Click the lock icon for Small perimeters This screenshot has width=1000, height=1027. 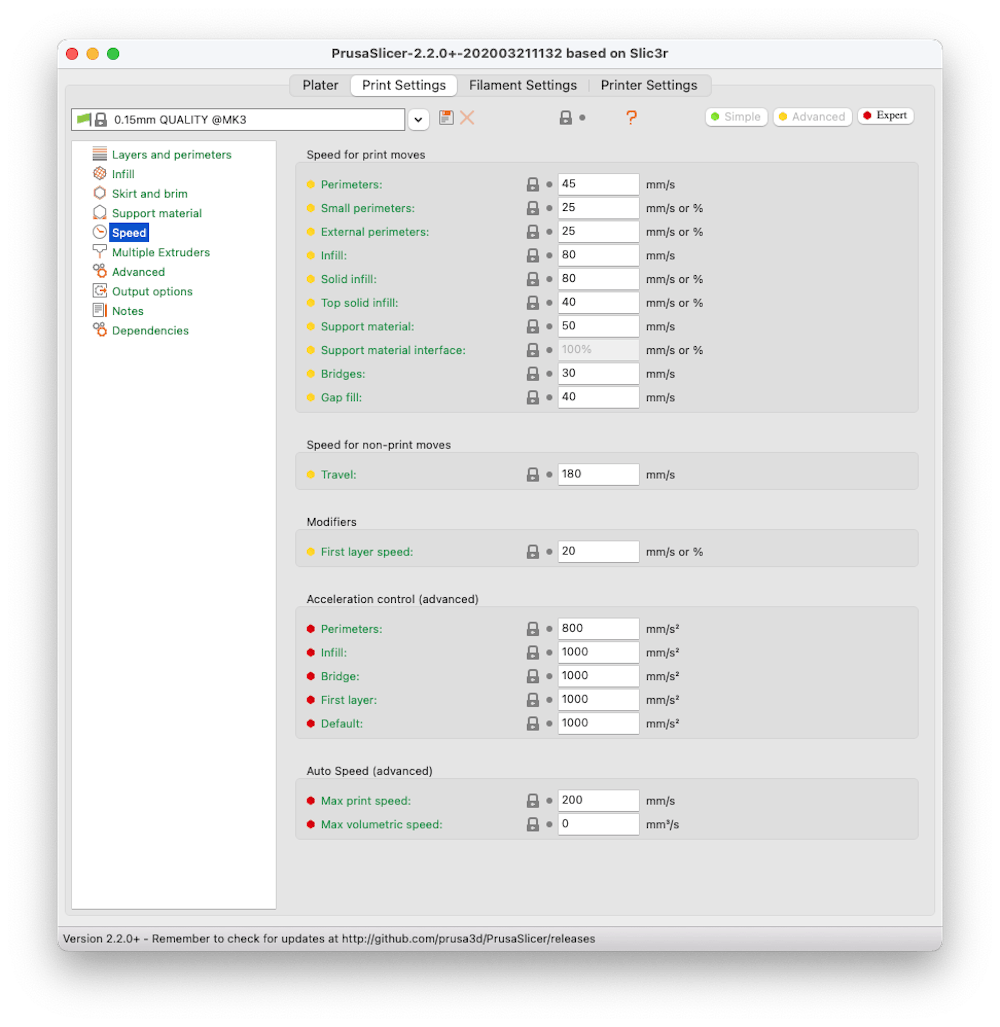click(532, 208)
